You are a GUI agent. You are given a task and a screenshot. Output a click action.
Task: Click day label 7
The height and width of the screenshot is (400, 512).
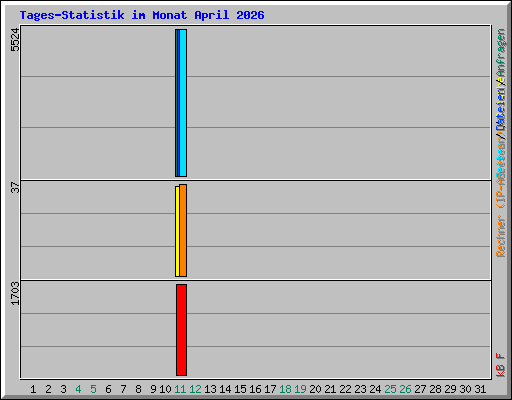click(123, 389)
